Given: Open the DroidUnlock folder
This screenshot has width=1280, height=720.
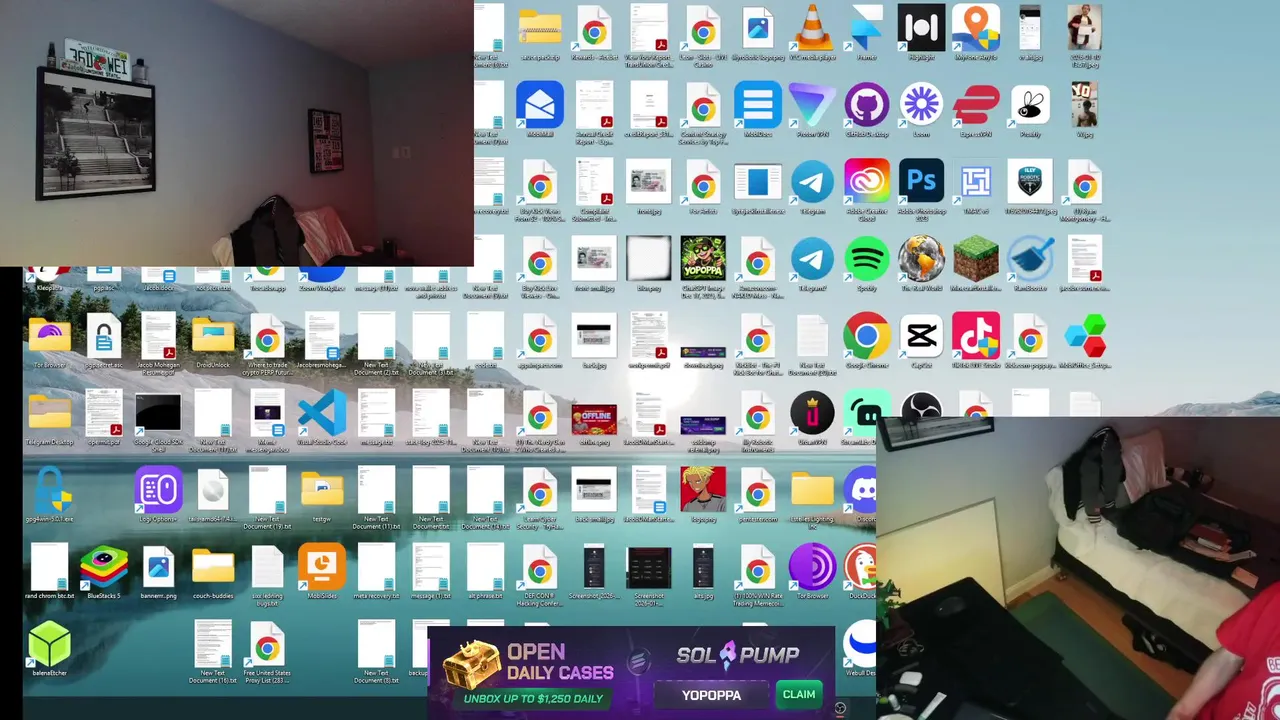Looking at the screenshot, I should (212, 337).
